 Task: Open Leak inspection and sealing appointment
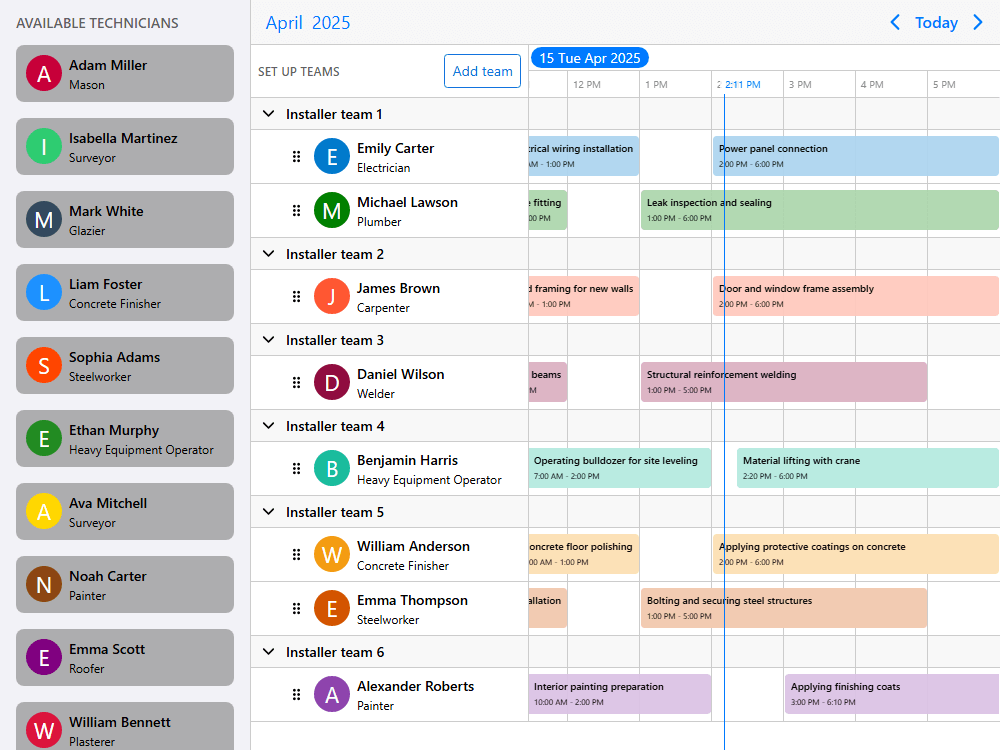coord(820,210)
